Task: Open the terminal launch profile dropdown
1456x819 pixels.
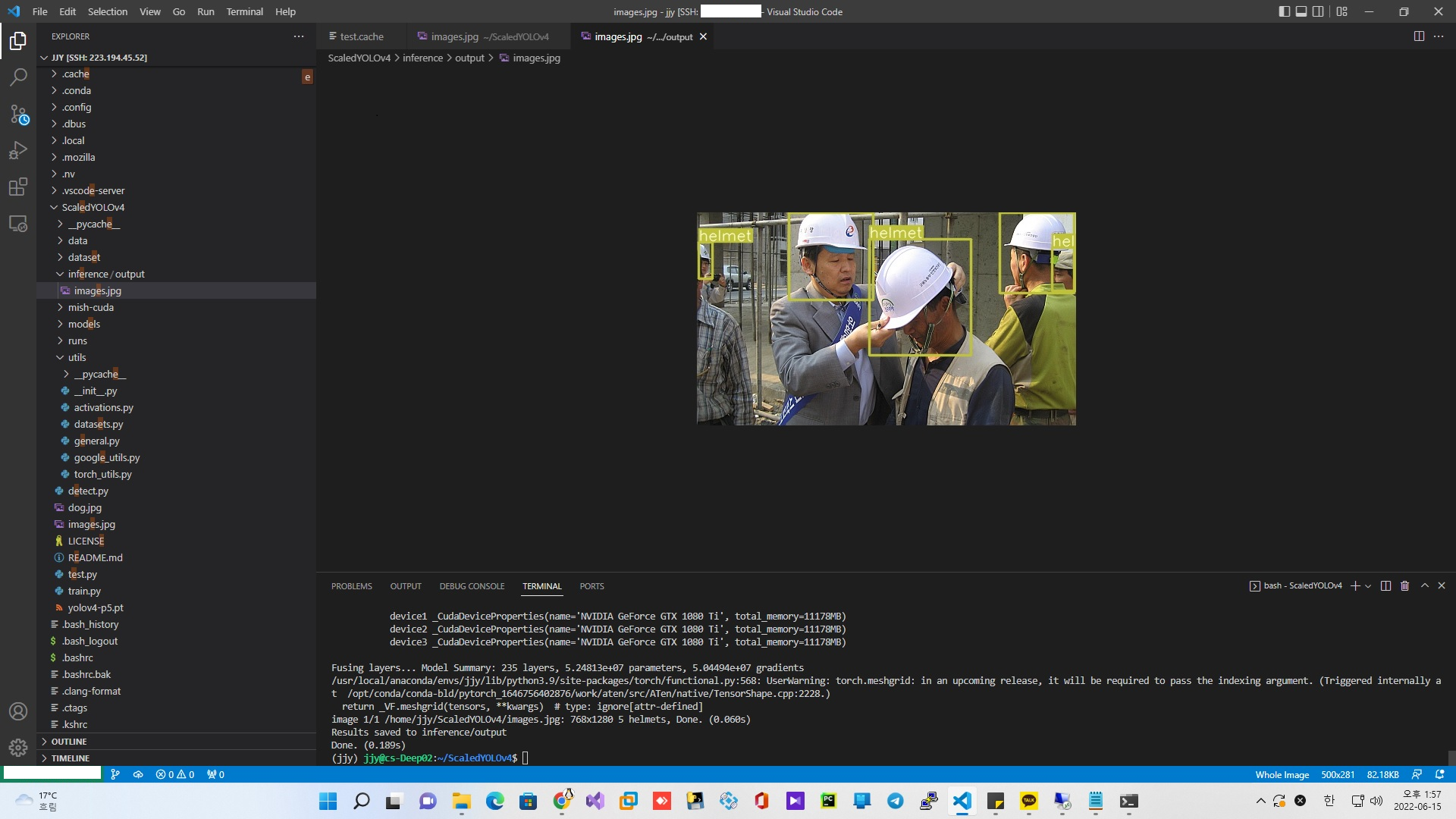Action: [x=1368, y=585]
